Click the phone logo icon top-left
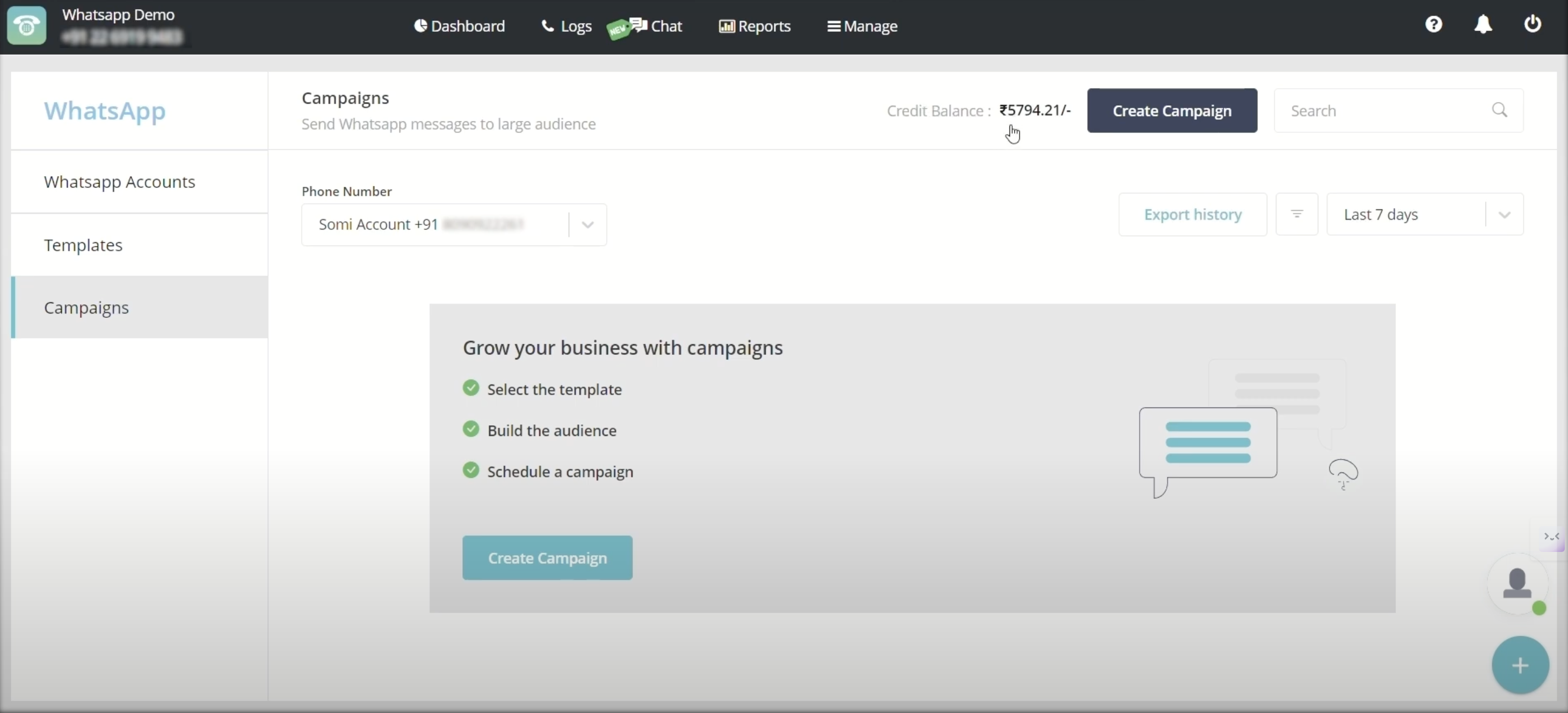The width and height of the screenshot is (1568, 713). (26, 26)
